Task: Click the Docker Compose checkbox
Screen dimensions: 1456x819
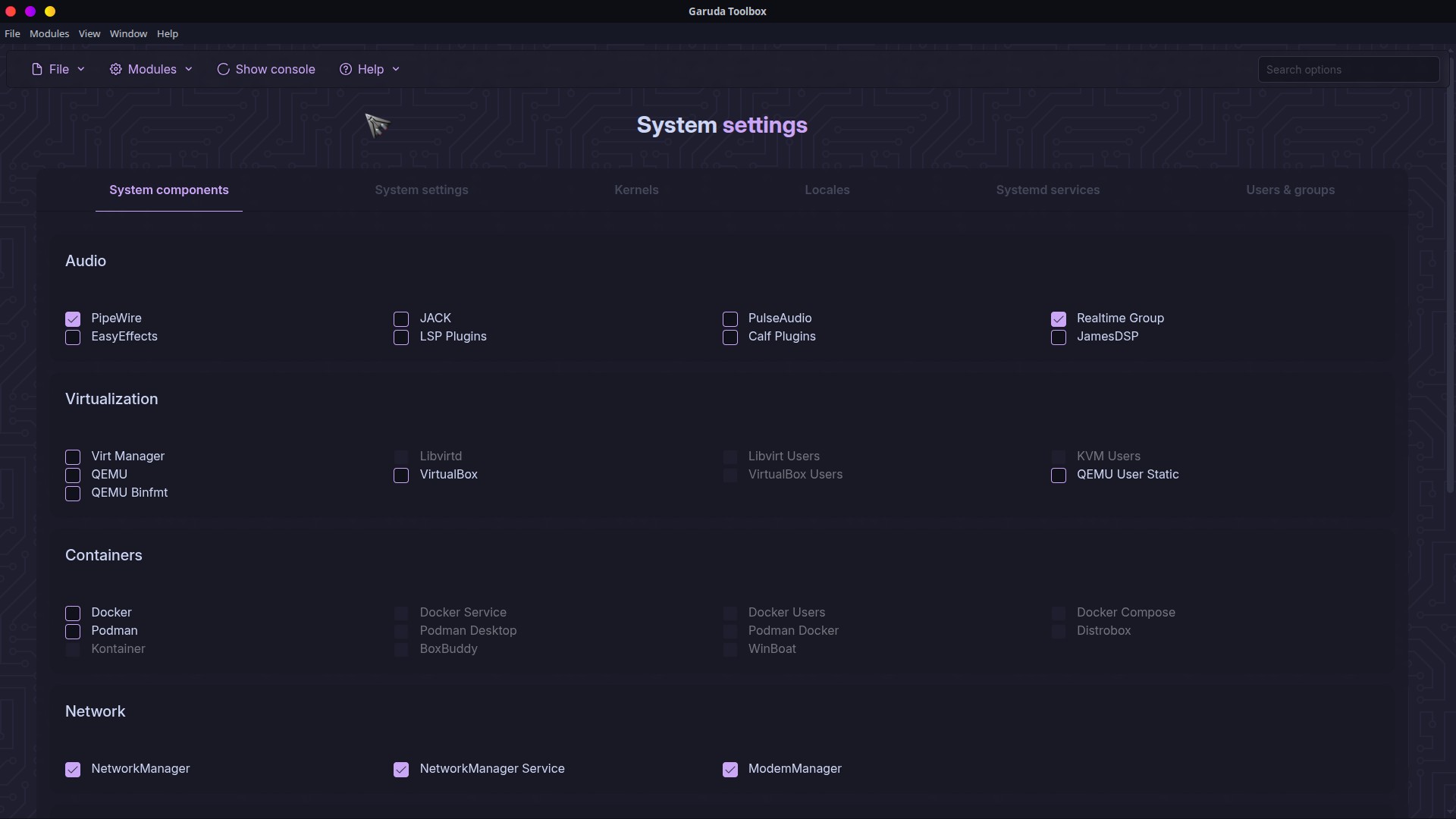Action: point(1059,613)
